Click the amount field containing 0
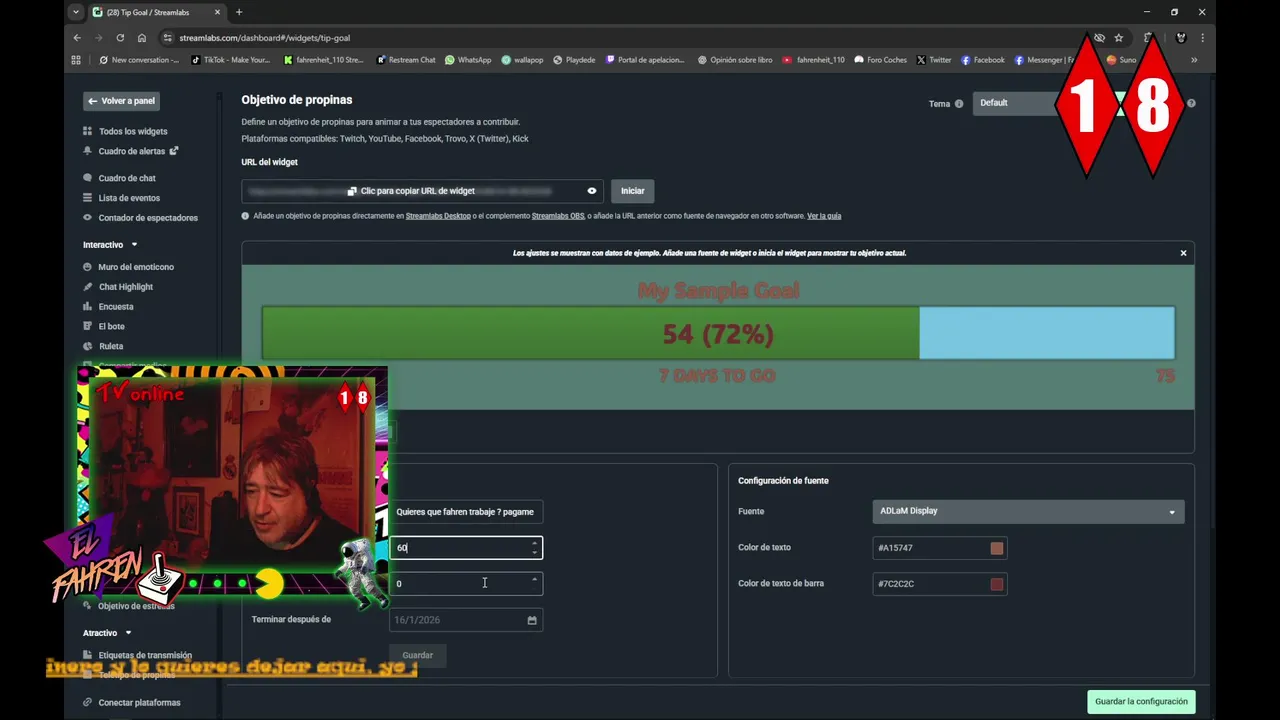The image size is (1280, 720). pos(466,584)
